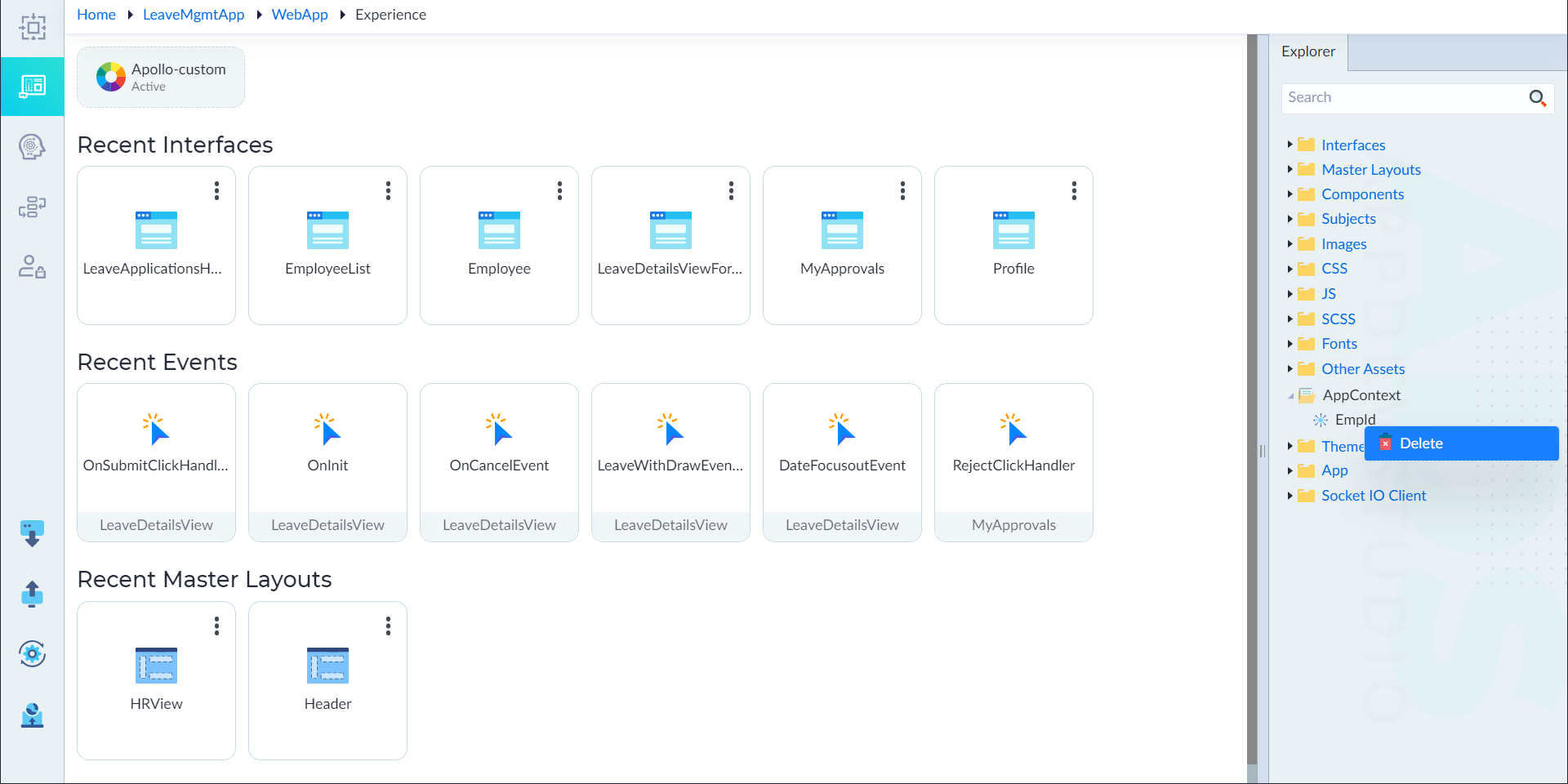The image size is (1568, 784).
Task: Open the OnInit event card
Action: [x=327, y=462]
